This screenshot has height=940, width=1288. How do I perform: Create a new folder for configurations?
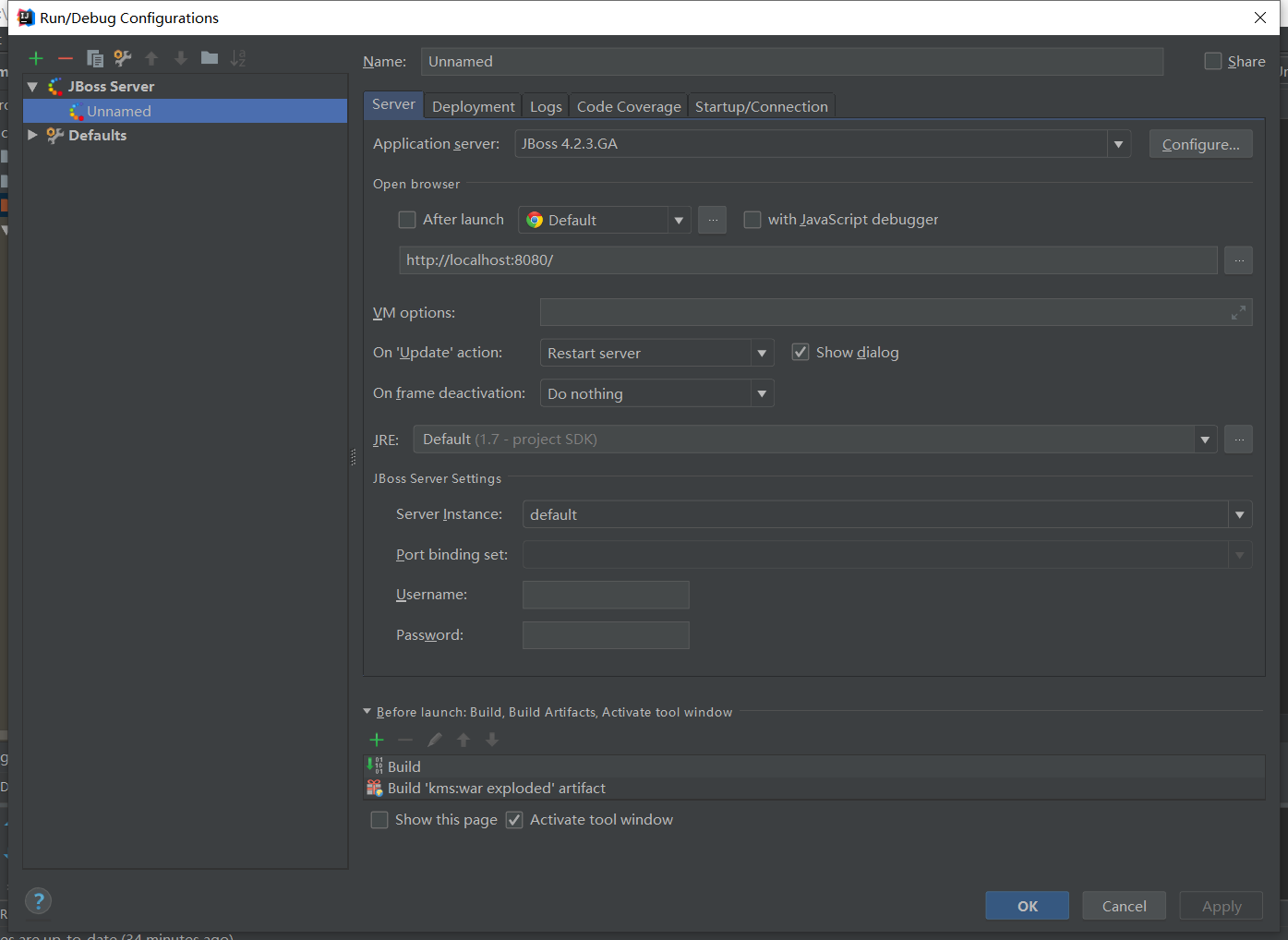210,58
